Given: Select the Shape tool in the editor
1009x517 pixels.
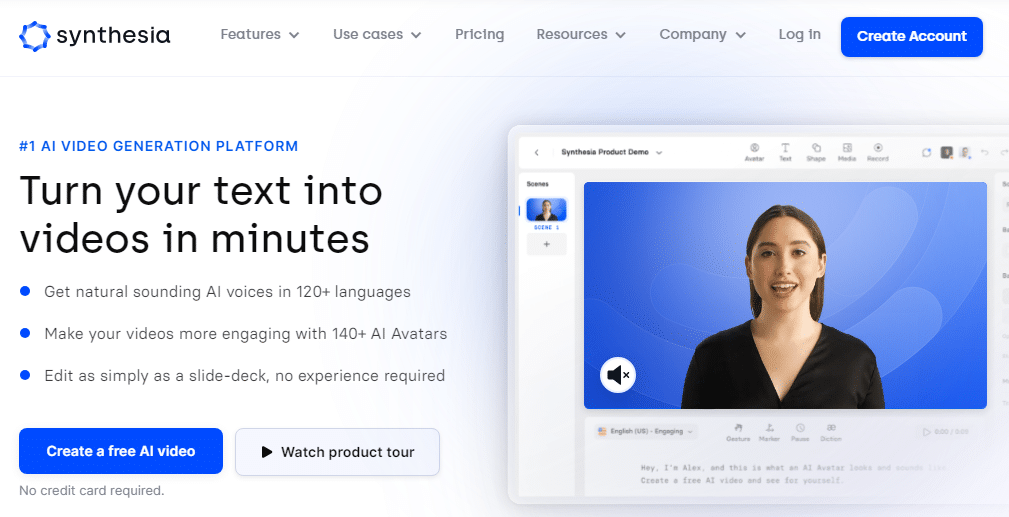Looking at the screenshot, I should click(x=816, y=151).
